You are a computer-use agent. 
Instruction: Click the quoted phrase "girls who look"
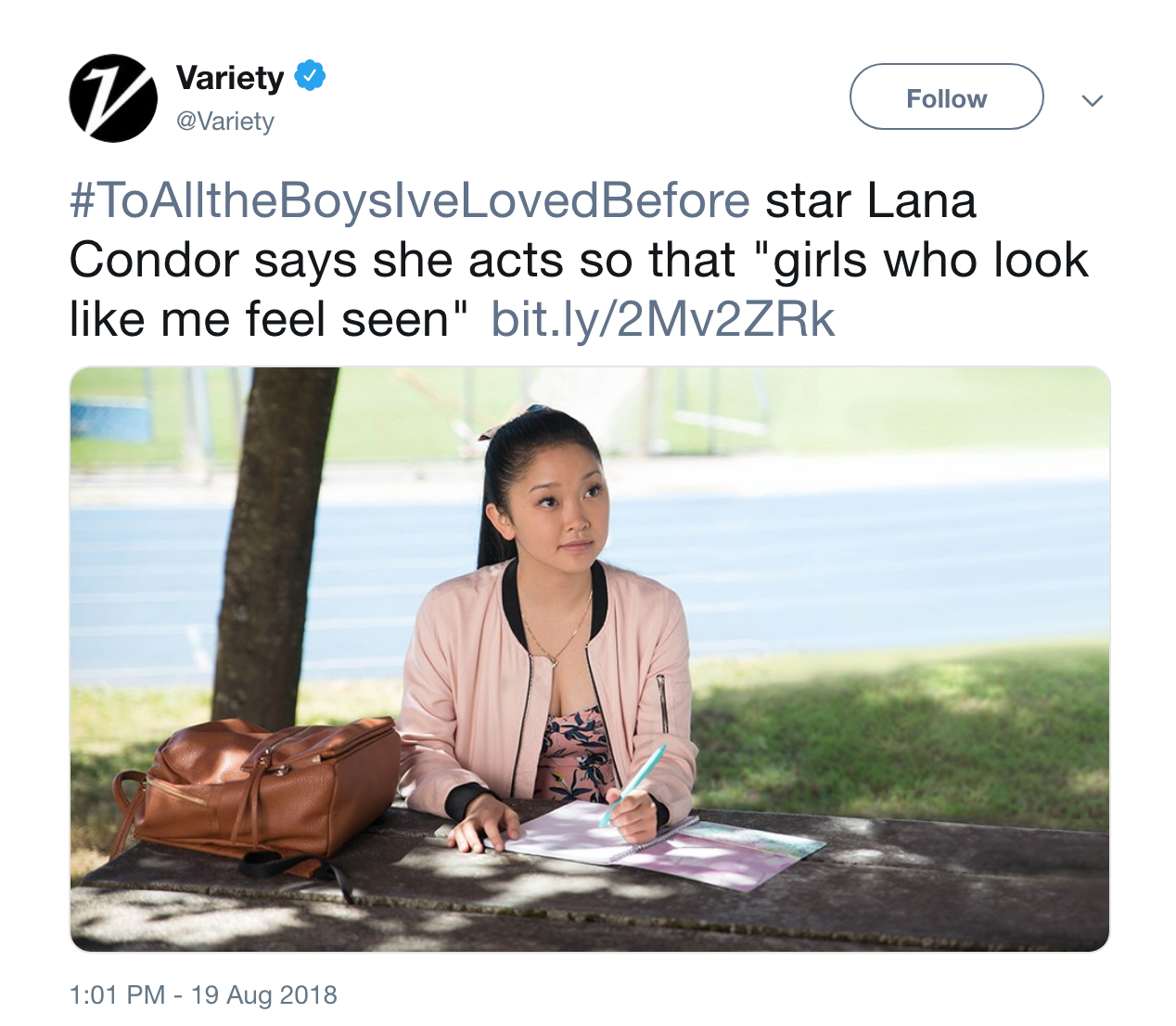pyautogui.click(x=922, y=261)
